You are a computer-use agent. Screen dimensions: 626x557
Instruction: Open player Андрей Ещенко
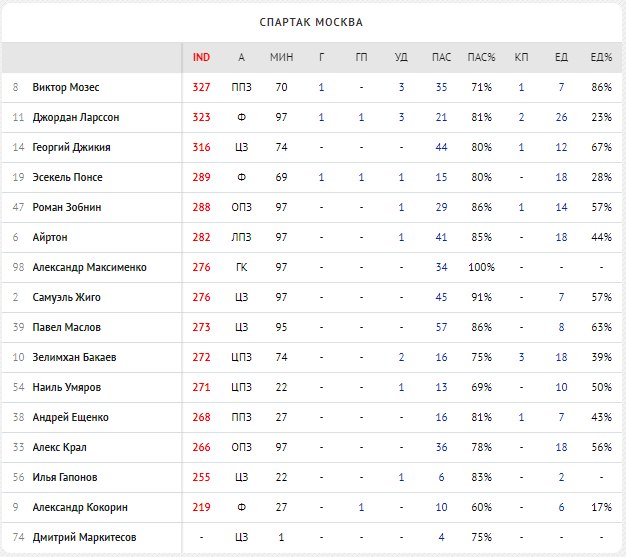point(70,417)
